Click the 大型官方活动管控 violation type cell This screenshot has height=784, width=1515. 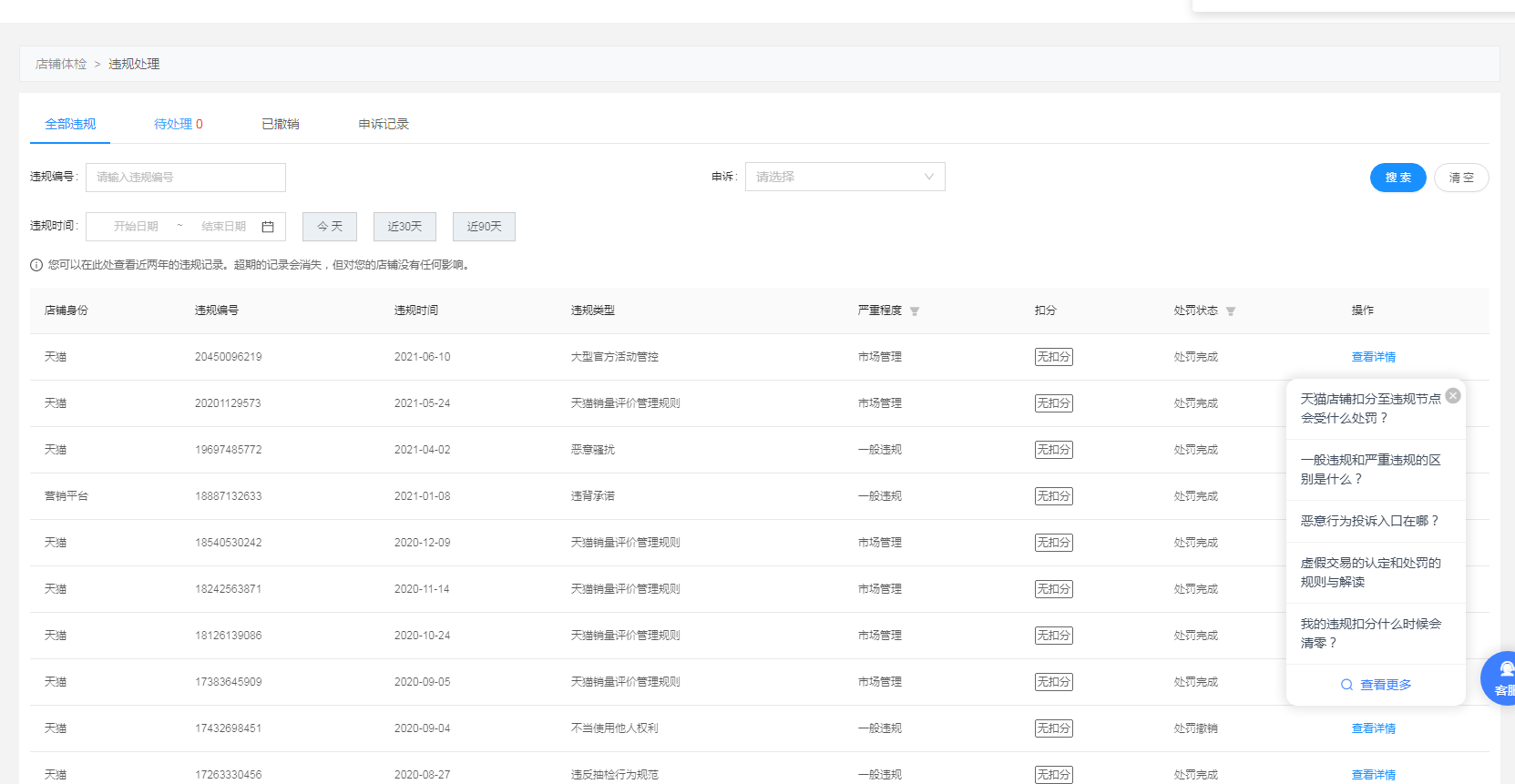[x=614, y=357]
